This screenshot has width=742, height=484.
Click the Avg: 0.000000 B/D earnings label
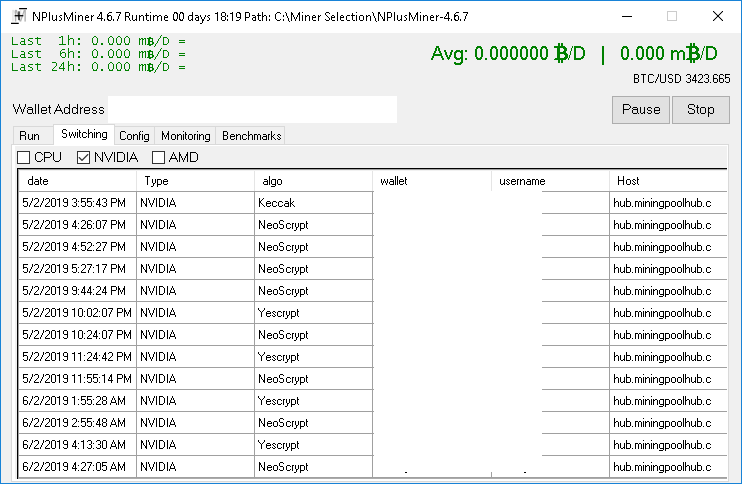pyautogui.click(x=508, y=53)
